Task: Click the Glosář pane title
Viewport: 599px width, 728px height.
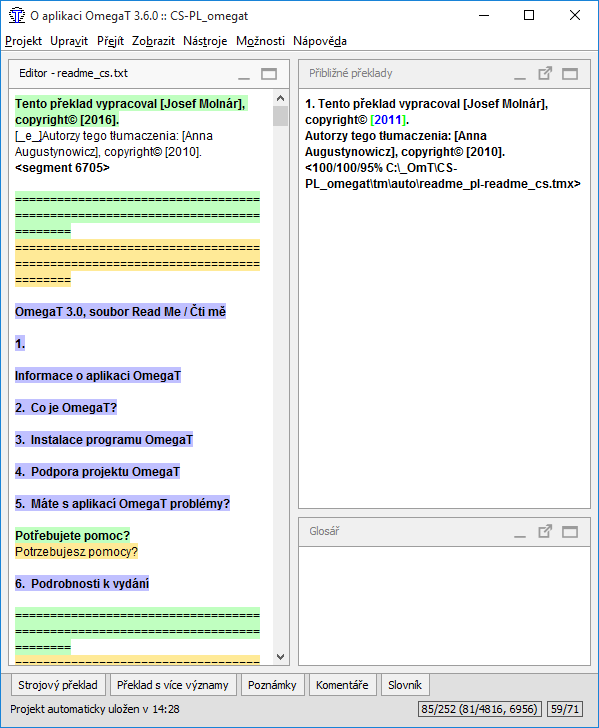Action: coord(324,531)
